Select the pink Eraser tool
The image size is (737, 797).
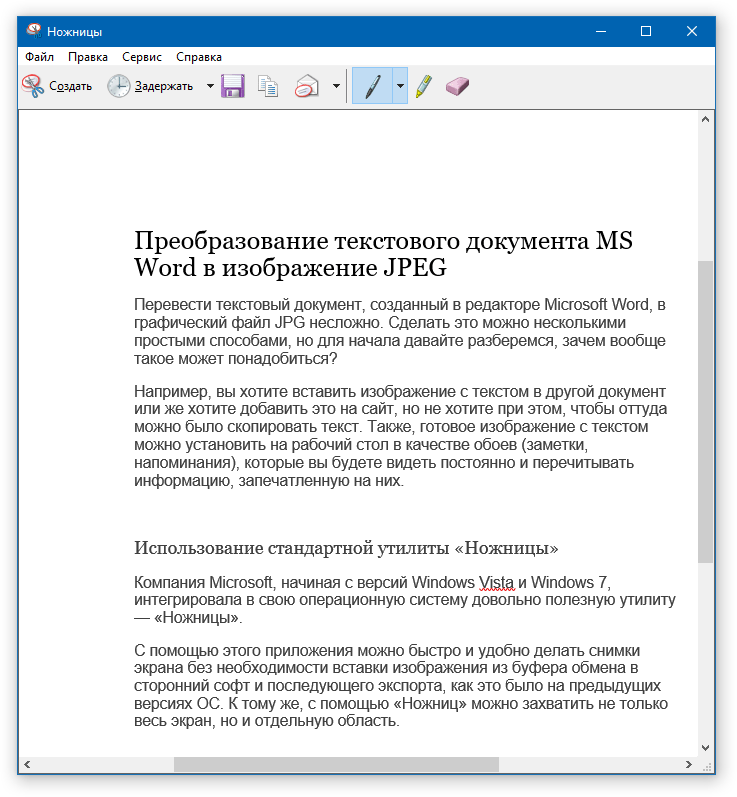click(x=456, y=87)
